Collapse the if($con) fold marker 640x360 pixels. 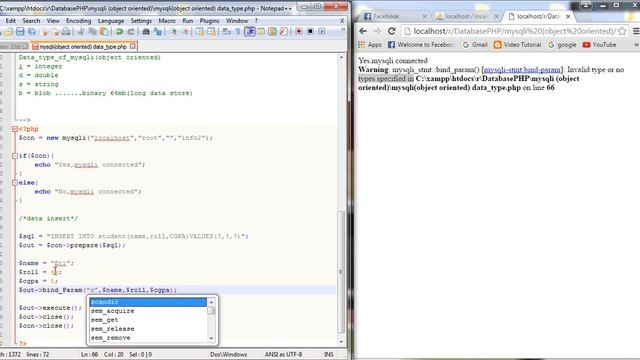tap(15, 156)
